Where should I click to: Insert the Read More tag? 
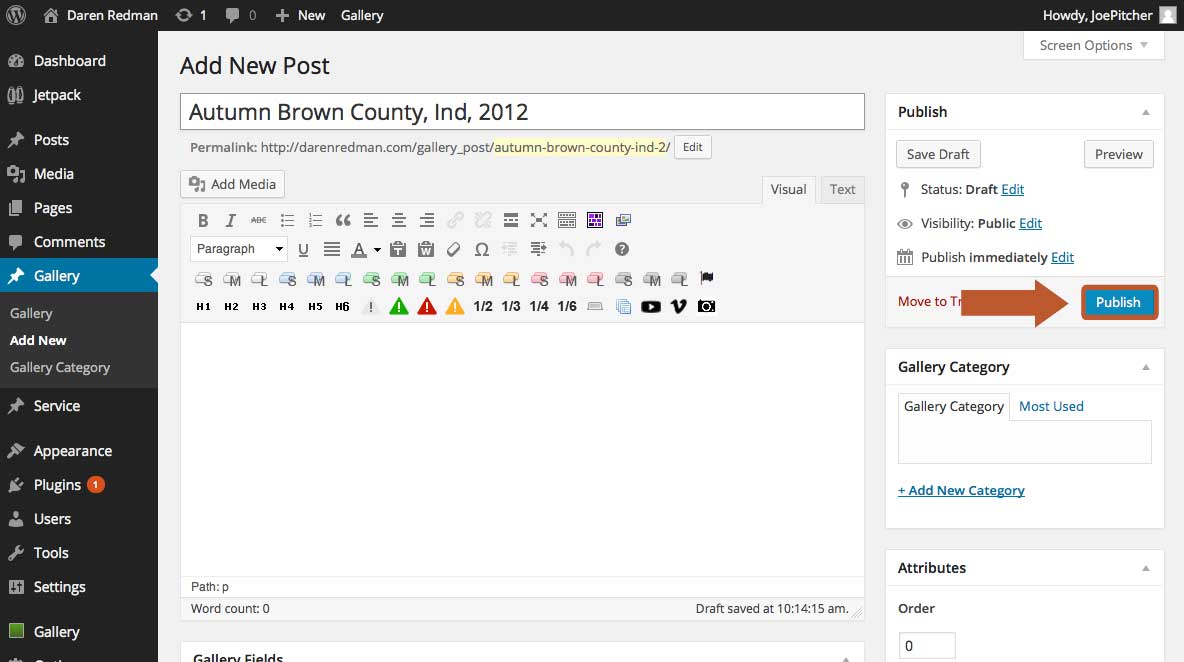(510, 220)
